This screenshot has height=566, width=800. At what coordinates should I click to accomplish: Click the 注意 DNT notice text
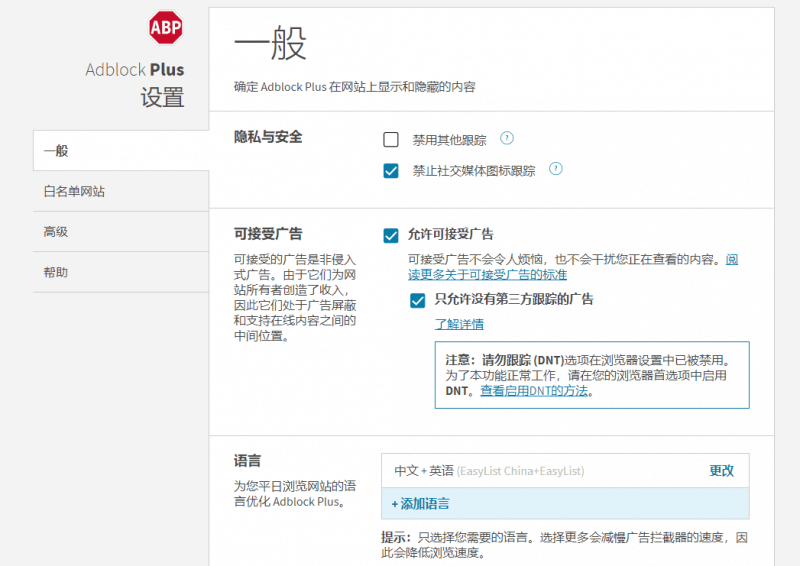coord(589,375)
